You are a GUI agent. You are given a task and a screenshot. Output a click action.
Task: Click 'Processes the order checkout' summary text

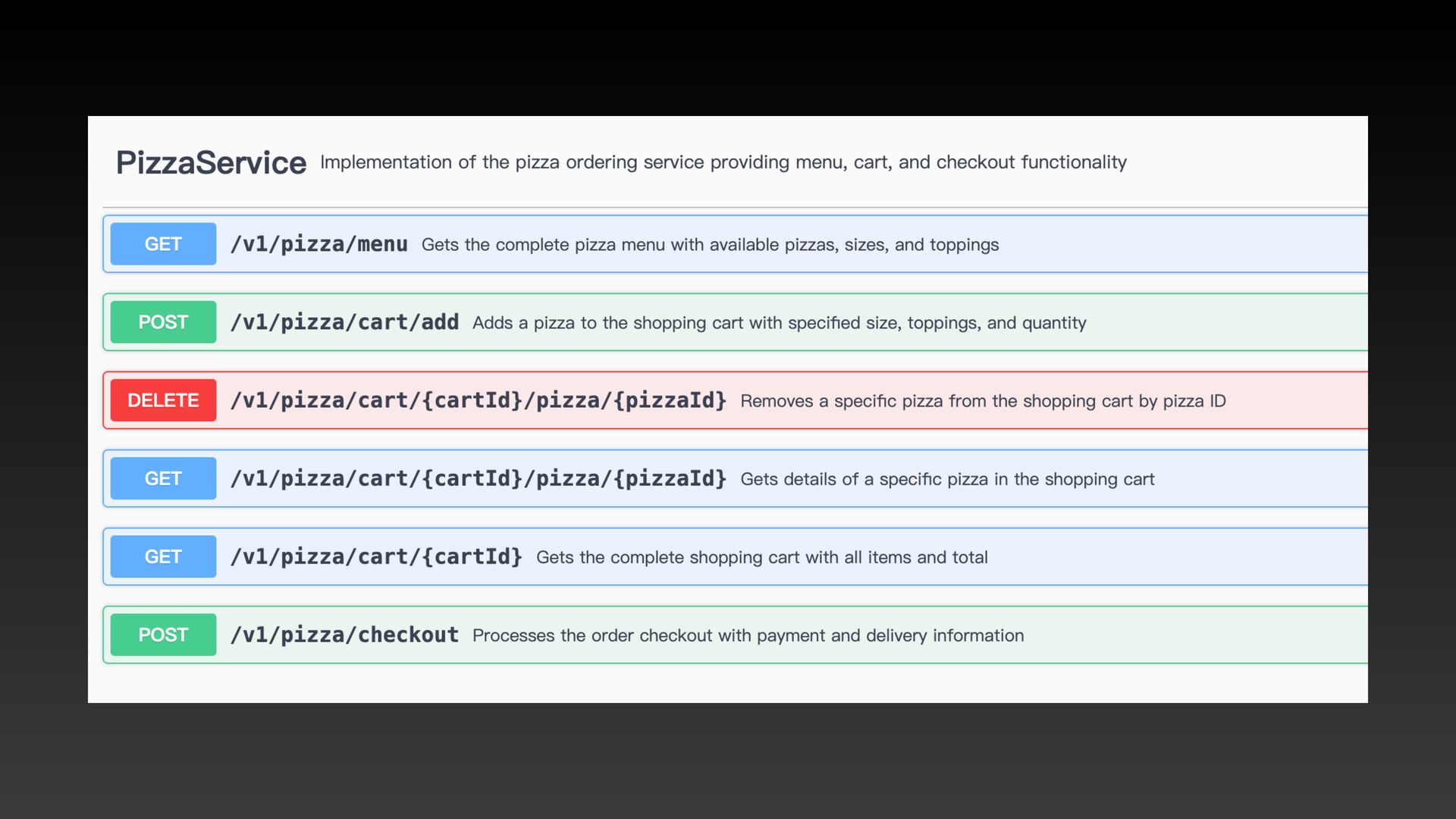point(748,635)
